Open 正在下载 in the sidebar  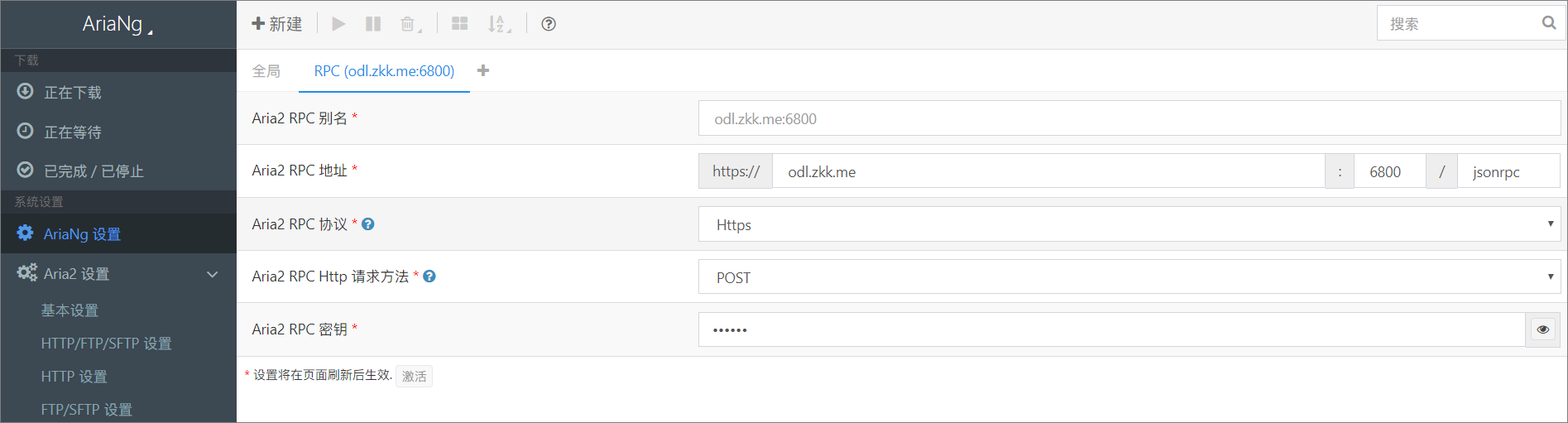click(73, 92)
